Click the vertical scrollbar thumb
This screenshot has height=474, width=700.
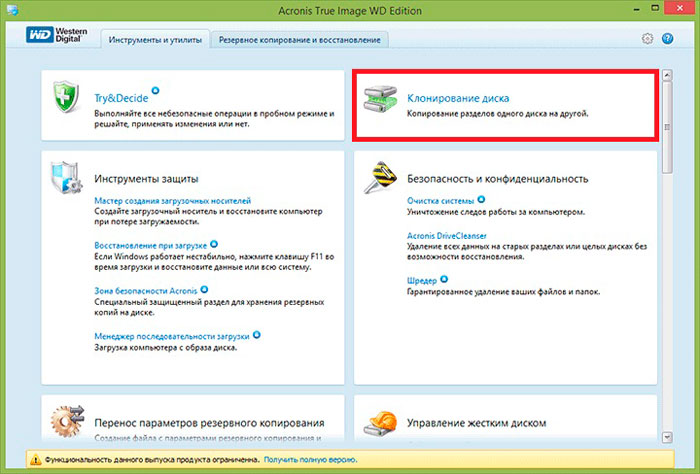[667, 127]
